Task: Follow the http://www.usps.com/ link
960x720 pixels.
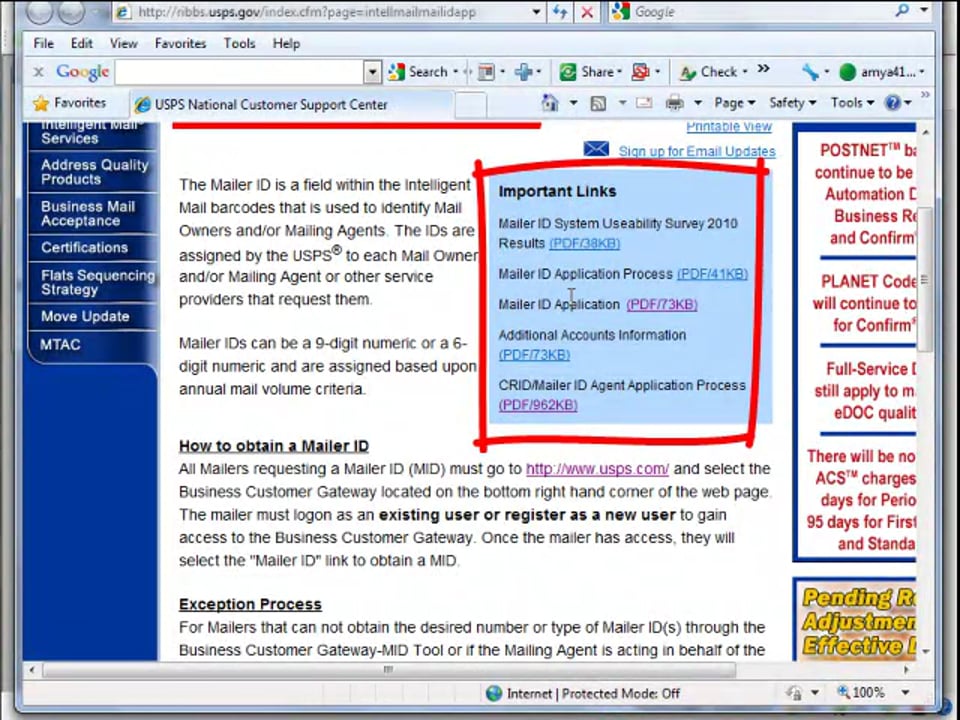Action: (597, 469)
